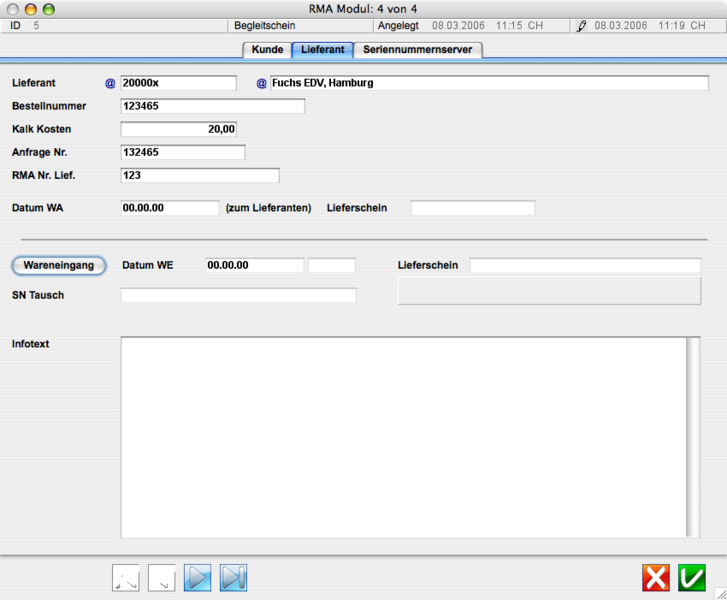Click the green checkmark save icon

(x=692, y=578)
